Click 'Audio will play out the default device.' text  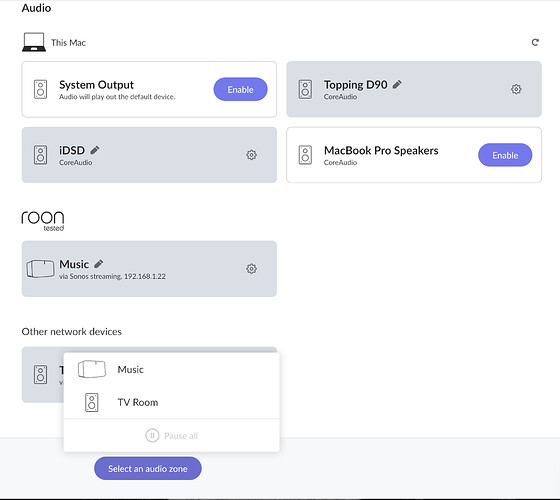click(117, 97)
